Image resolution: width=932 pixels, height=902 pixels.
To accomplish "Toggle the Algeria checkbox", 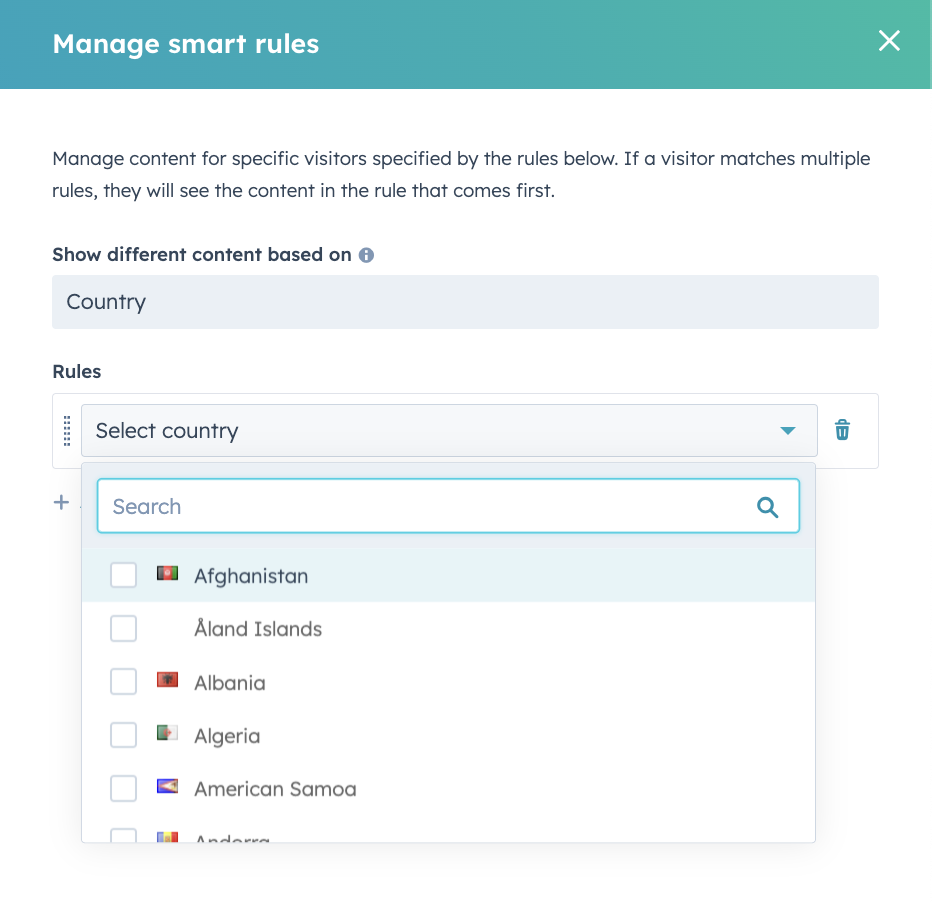I will [x=123, y=735].
